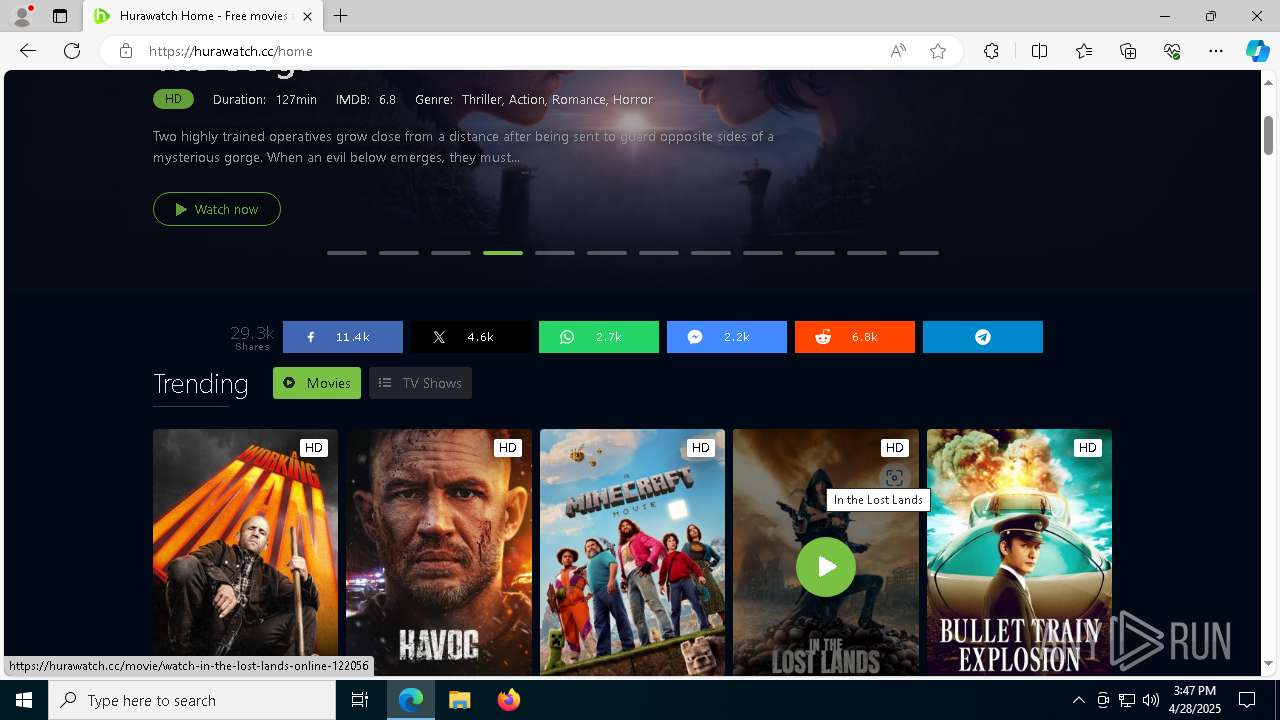
Task: Go back to the previous page
Action: pyautogui.click(x=28, y=51)
